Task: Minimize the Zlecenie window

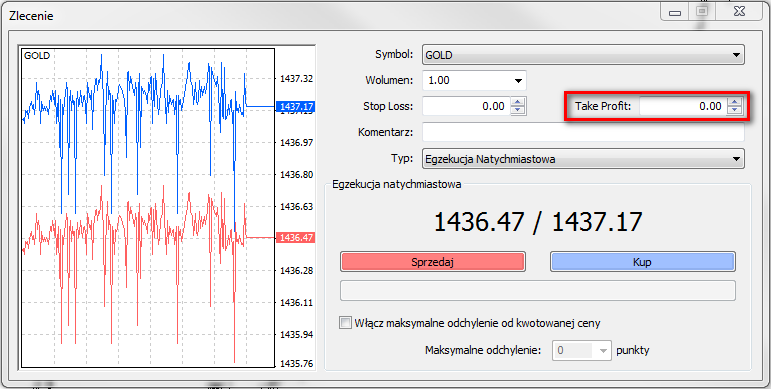Action: [x=675, y=12]
